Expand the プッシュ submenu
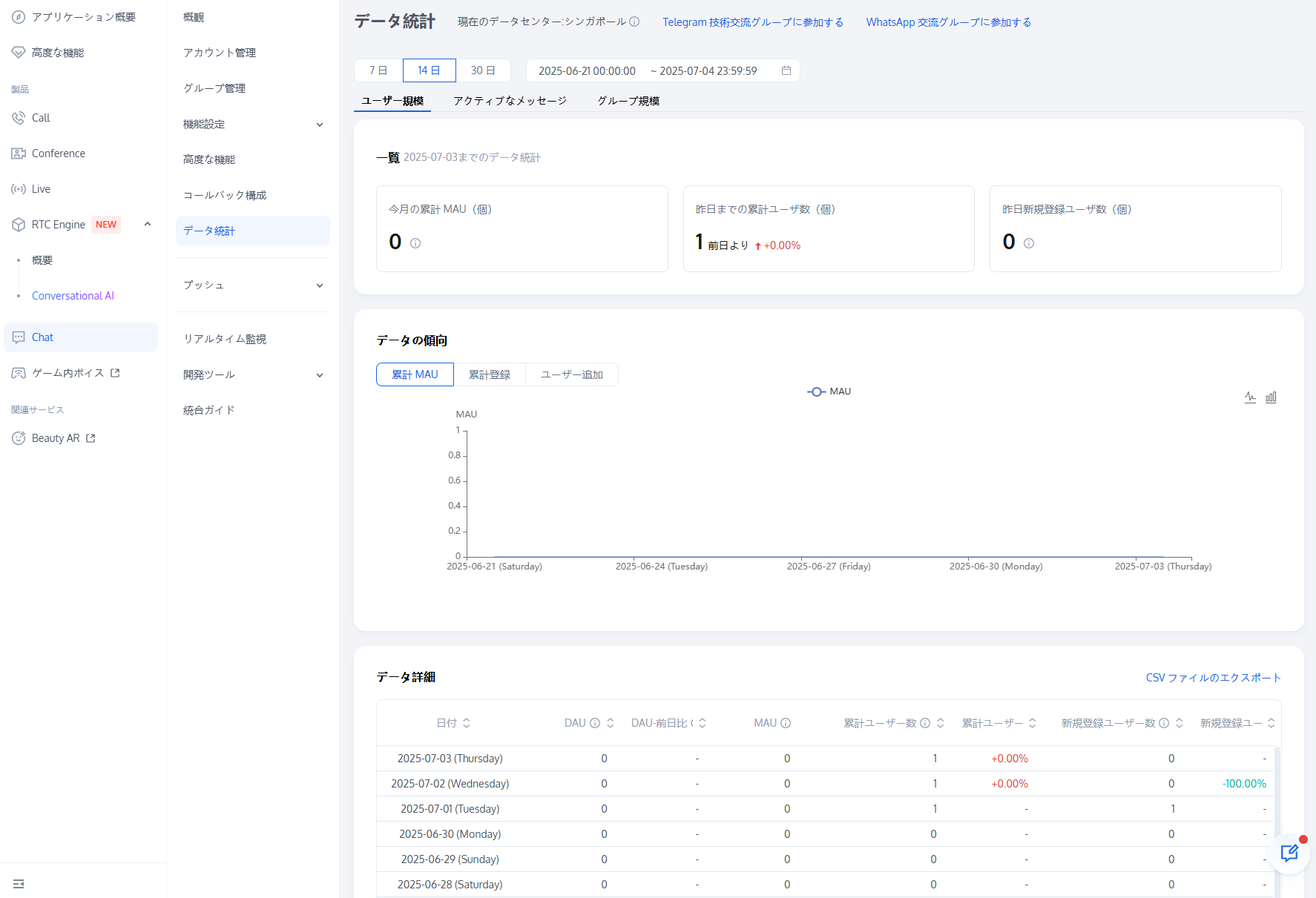1316x898 pixels. point(320,285)
